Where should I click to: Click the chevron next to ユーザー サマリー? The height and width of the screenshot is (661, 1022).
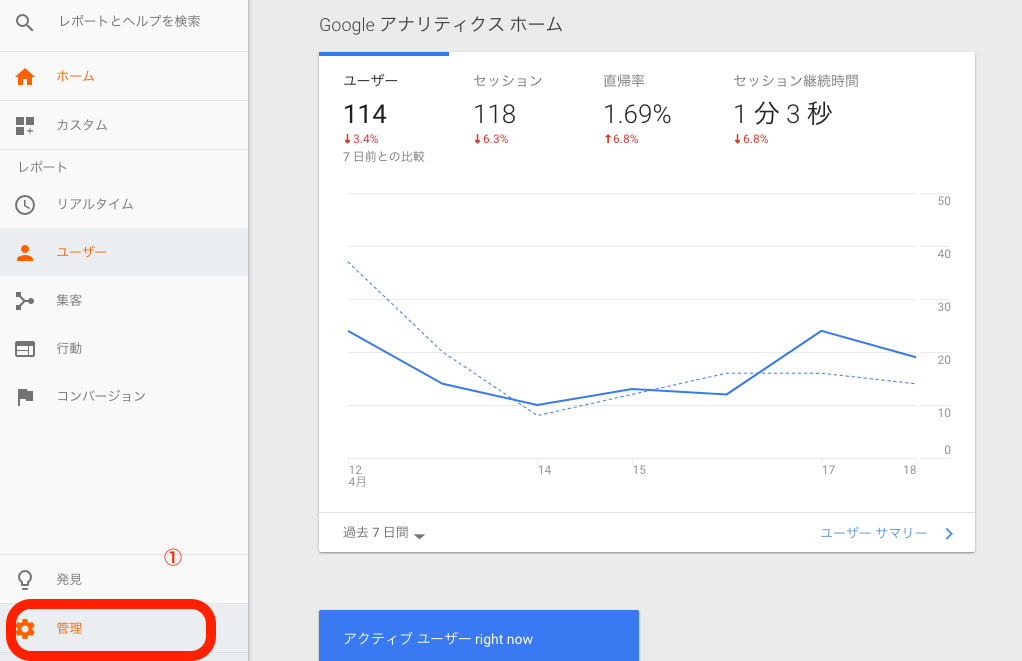pyautogui.click(x=949, y=534)
